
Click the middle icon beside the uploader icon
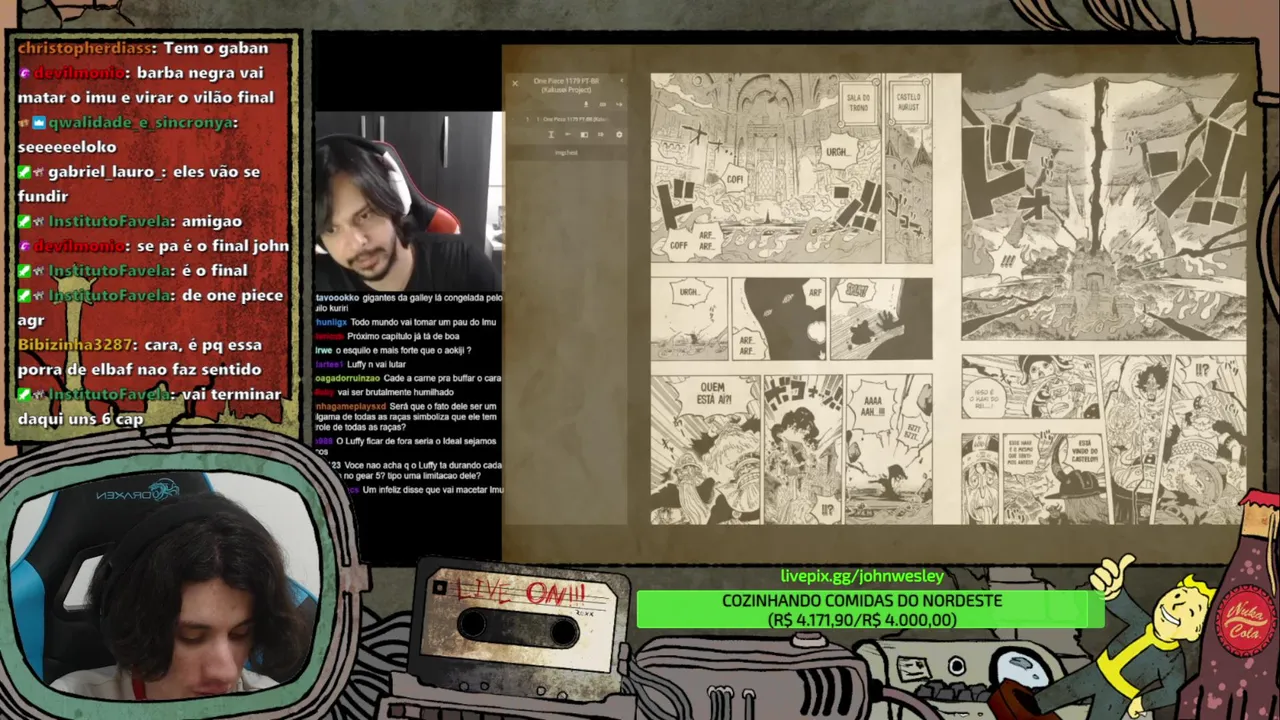pos(603,104)
